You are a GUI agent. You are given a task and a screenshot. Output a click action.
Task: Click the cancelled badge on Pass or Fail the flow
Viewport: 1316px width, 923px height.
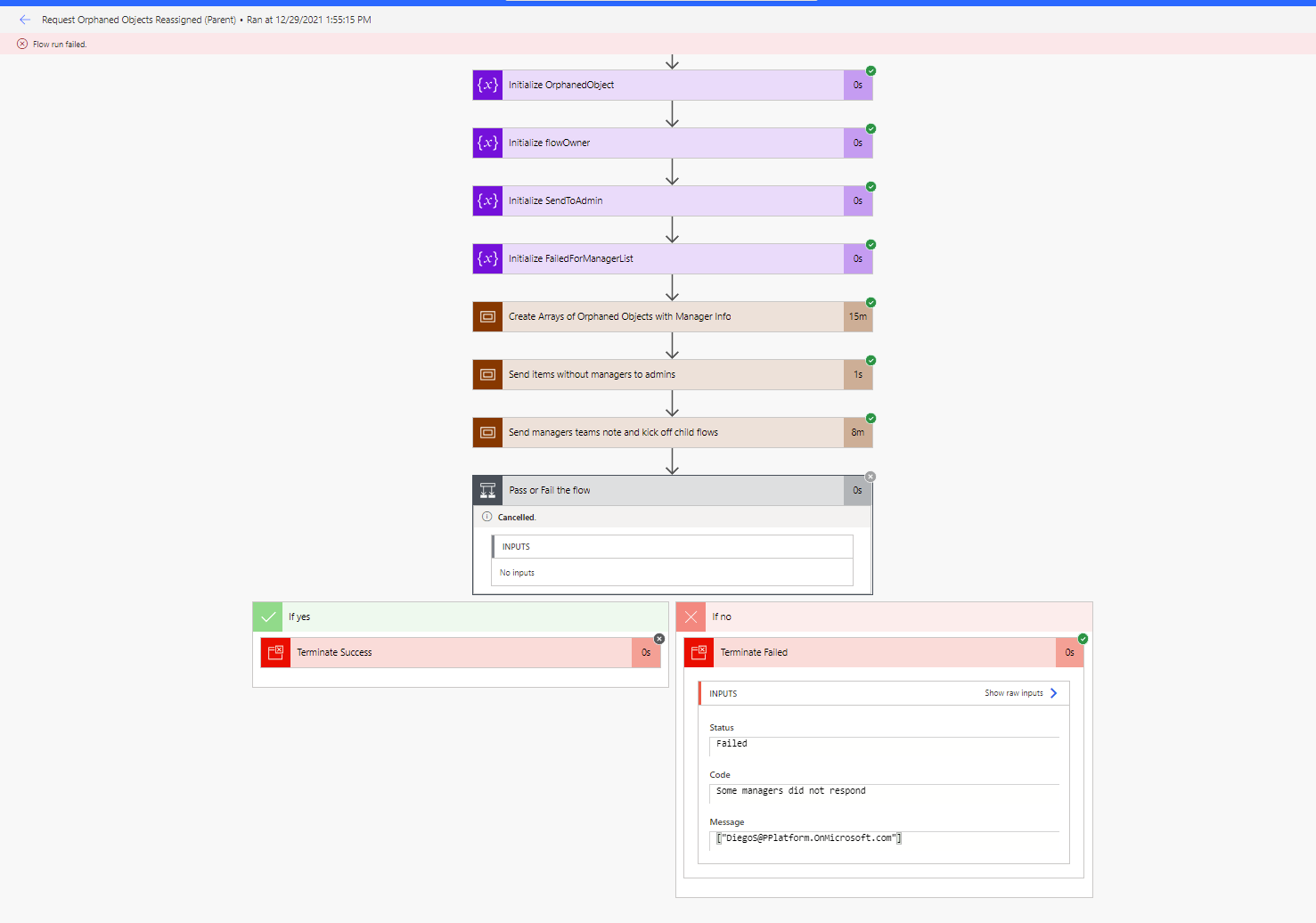point(871,476)
